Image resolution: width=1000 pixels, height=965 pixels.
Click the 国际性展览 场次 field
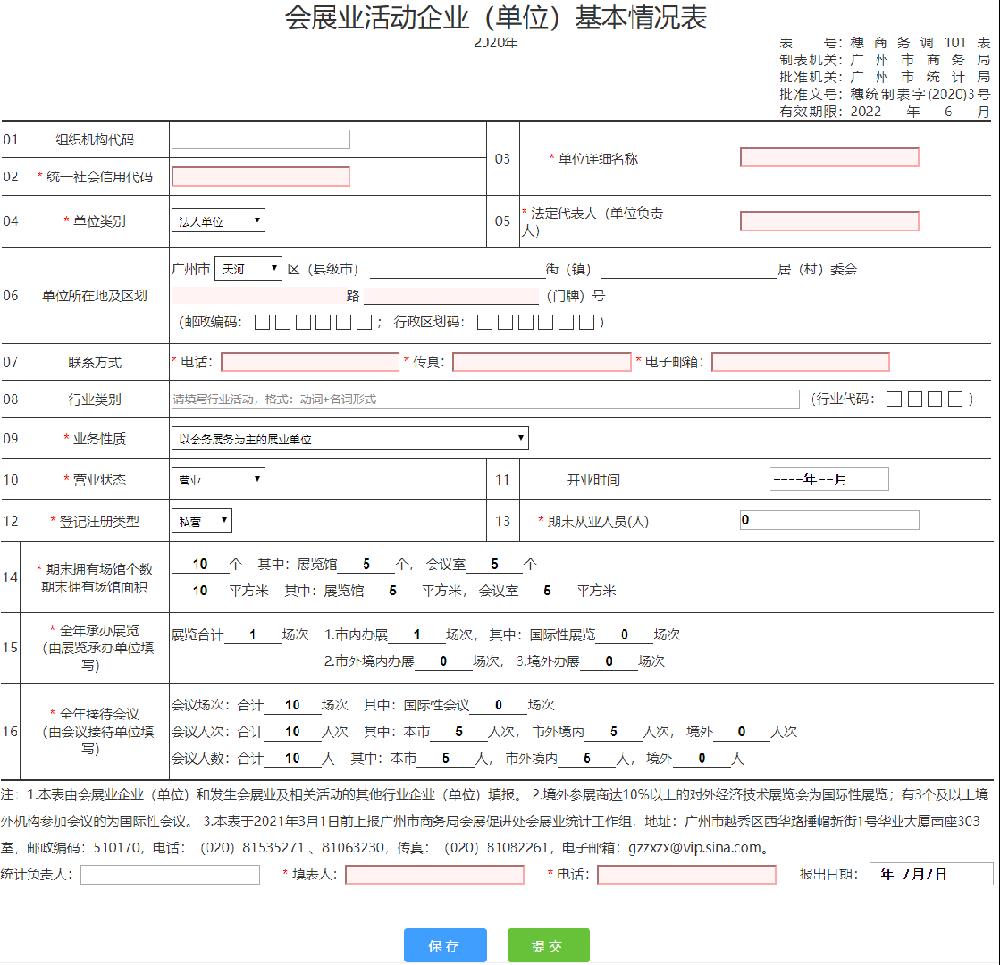[x=624, y=635]
